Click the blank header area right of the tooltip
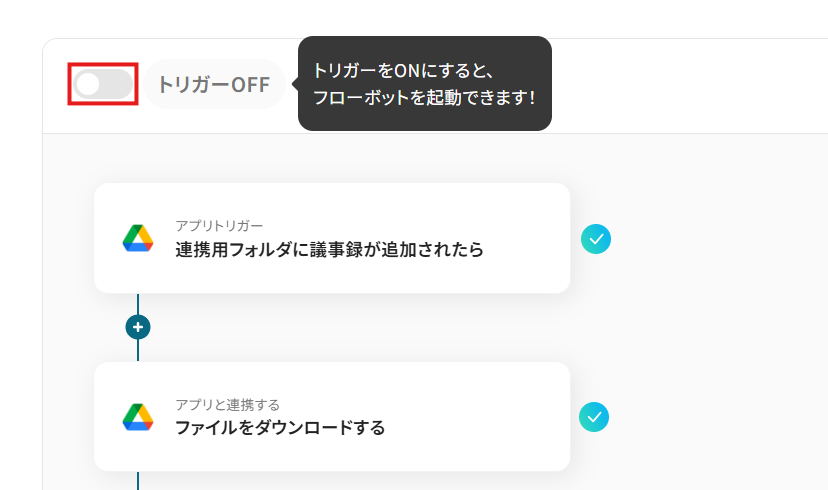The image size is (828, 490). coord(690,85)
